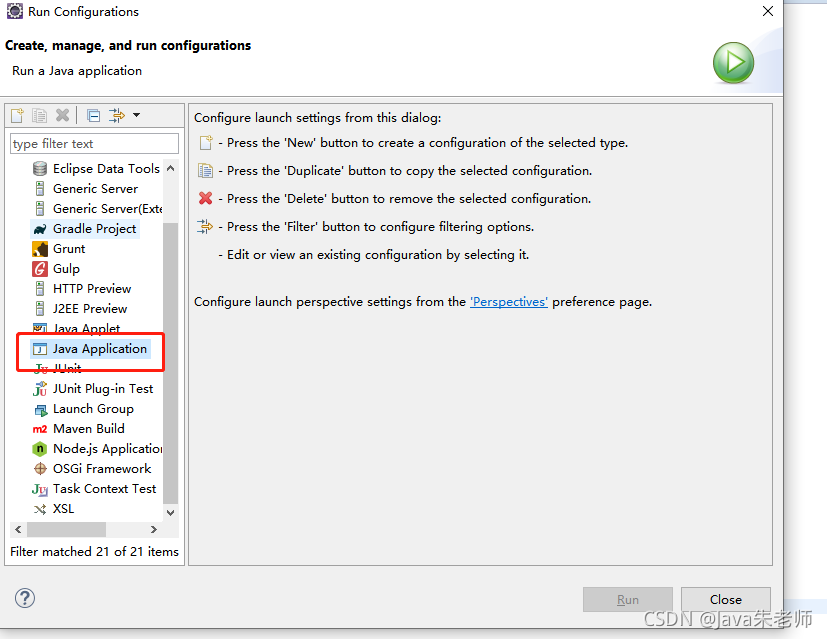Select the JUnit Plug-in Test icon

tap(40, 389)
